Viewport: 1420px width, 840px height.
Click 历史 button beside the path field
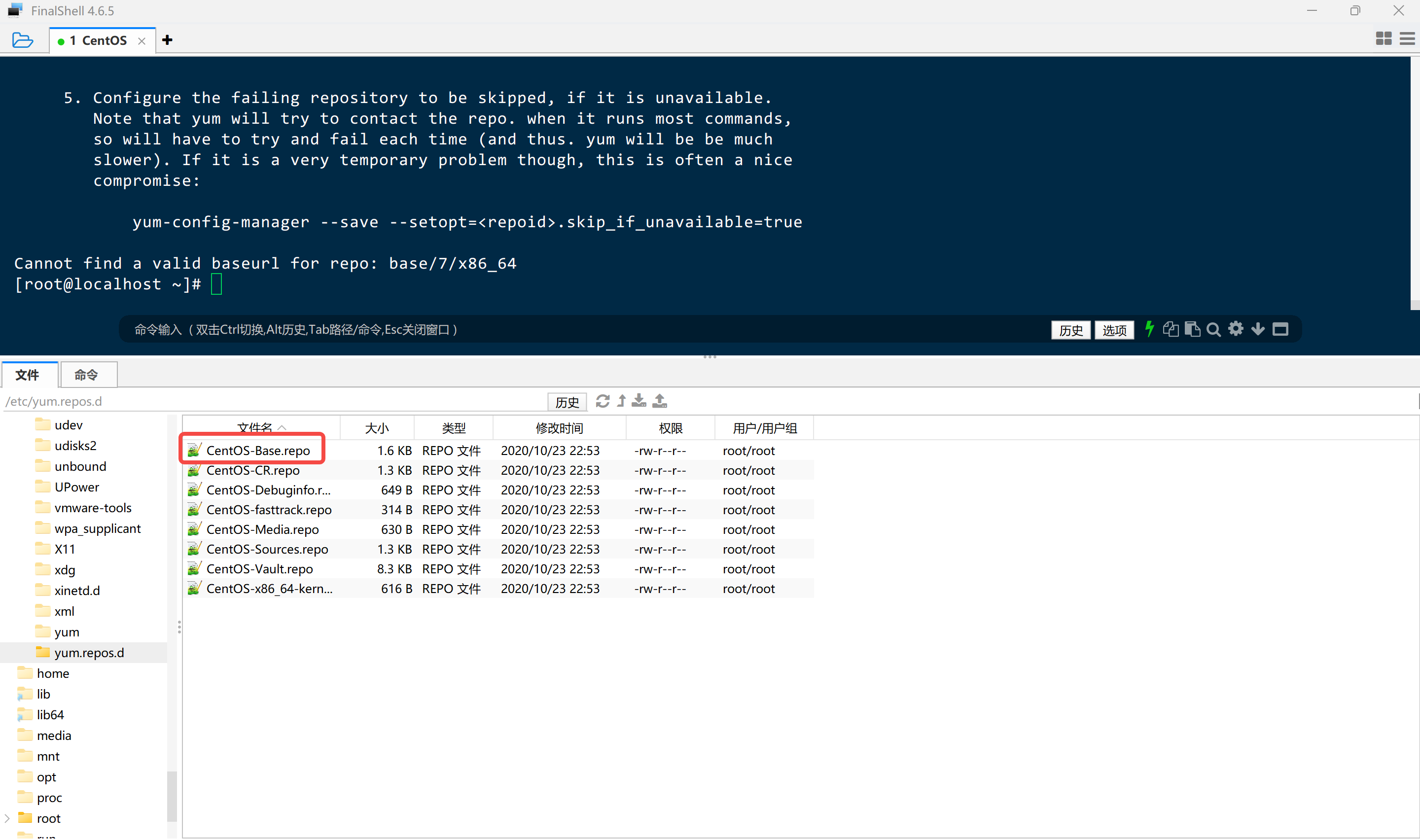pyautogui.click(x=567, y=402)
